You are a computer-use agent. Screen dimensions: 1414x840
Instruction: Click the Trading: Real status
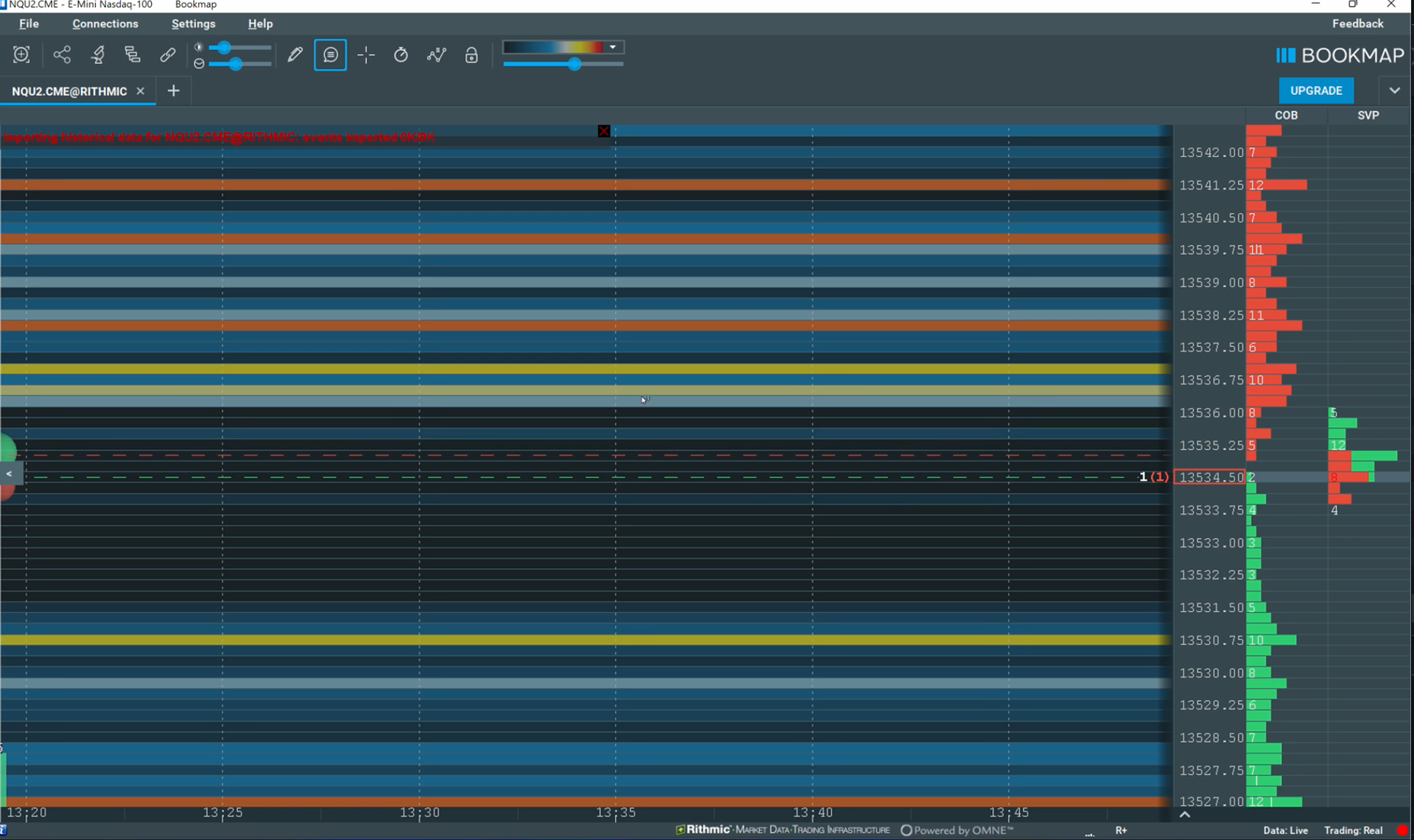pos(1354,830)
